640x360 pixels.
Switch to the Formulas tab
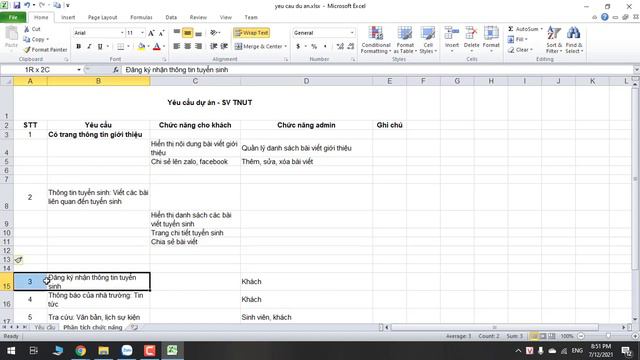tap(141, 18)
